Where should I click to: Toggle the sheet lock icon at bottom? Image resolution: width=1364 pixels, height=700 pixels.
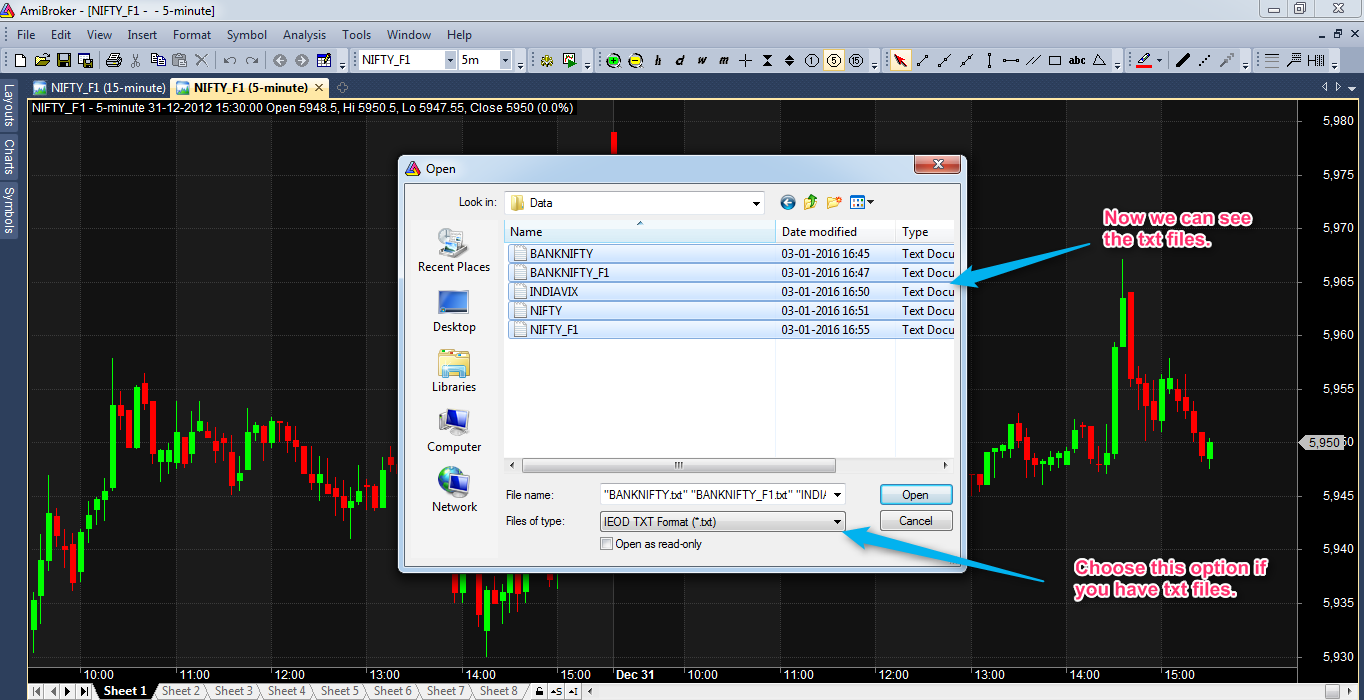click(x=539, y=691)
